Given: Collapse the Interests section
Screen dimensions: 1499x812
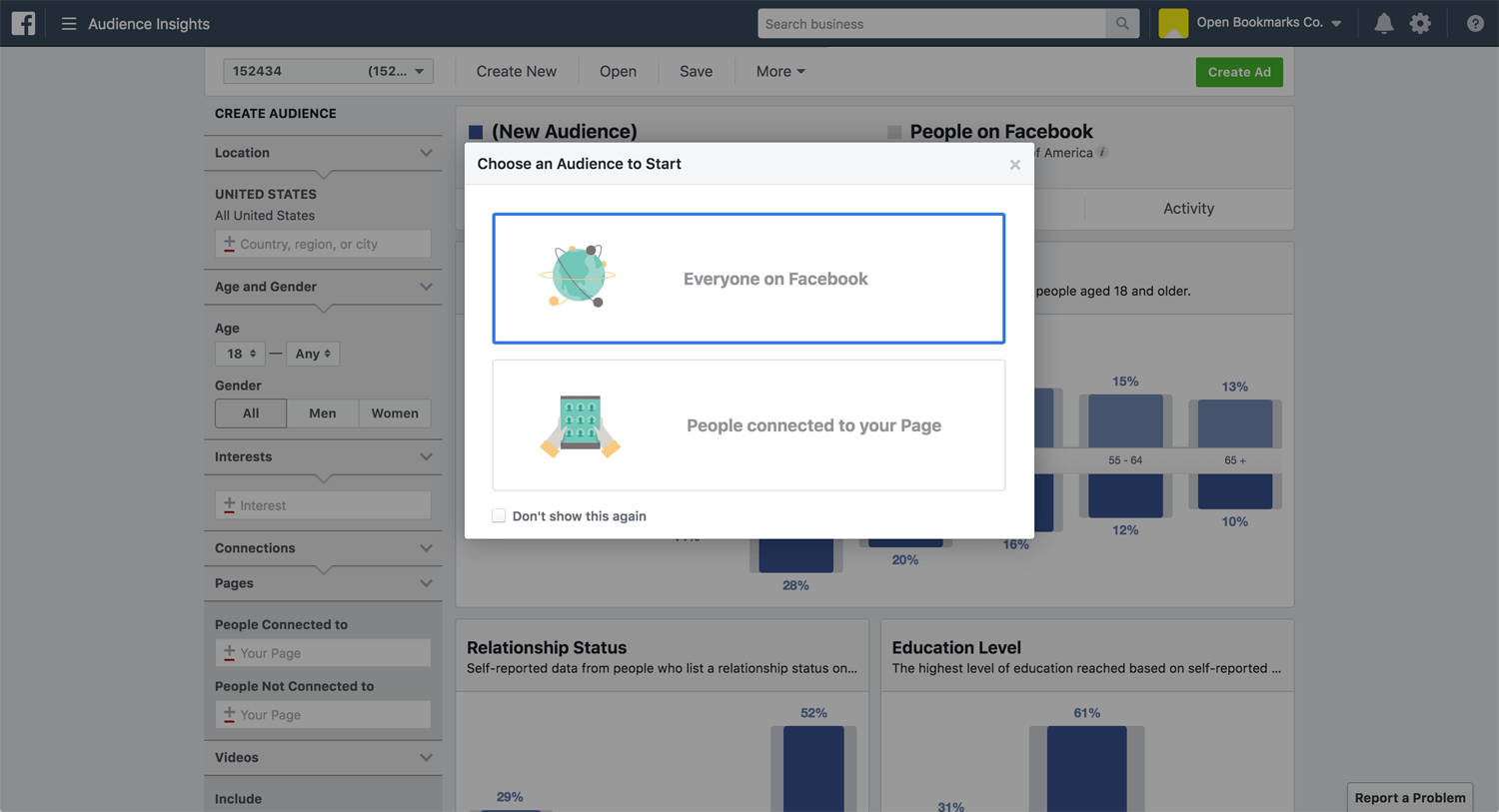Looking at the screenshot, I should coord(426,456).
